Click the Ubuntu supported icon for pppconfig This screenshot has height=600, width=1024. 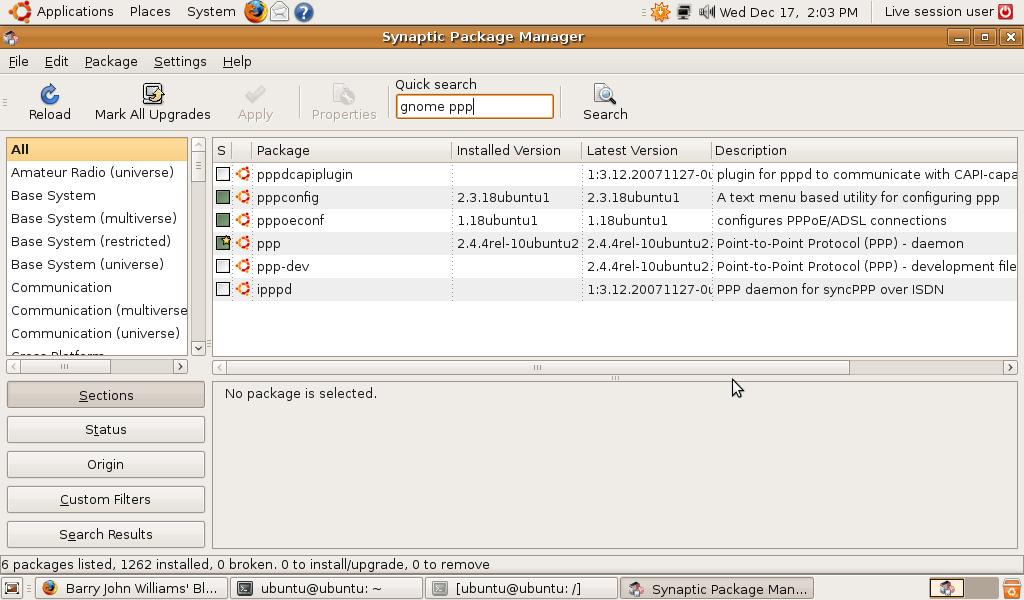[243, 197]
